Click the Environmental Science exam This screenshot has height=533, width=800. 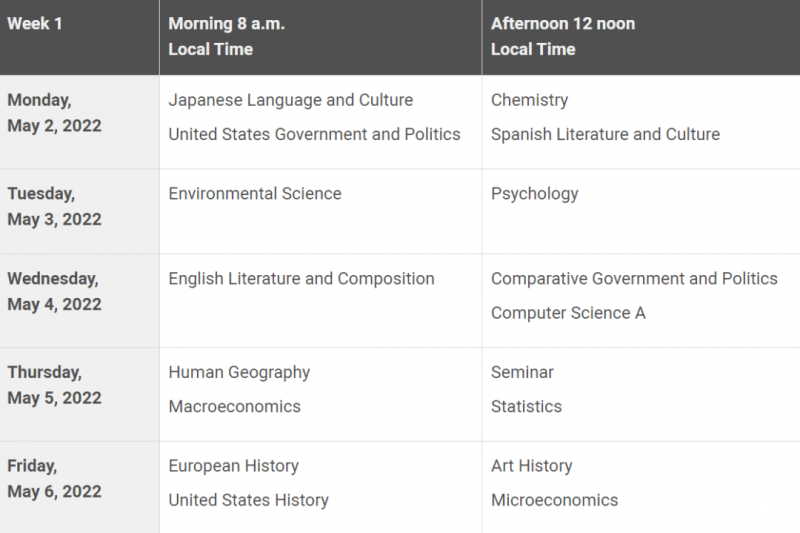click(255, 194)
